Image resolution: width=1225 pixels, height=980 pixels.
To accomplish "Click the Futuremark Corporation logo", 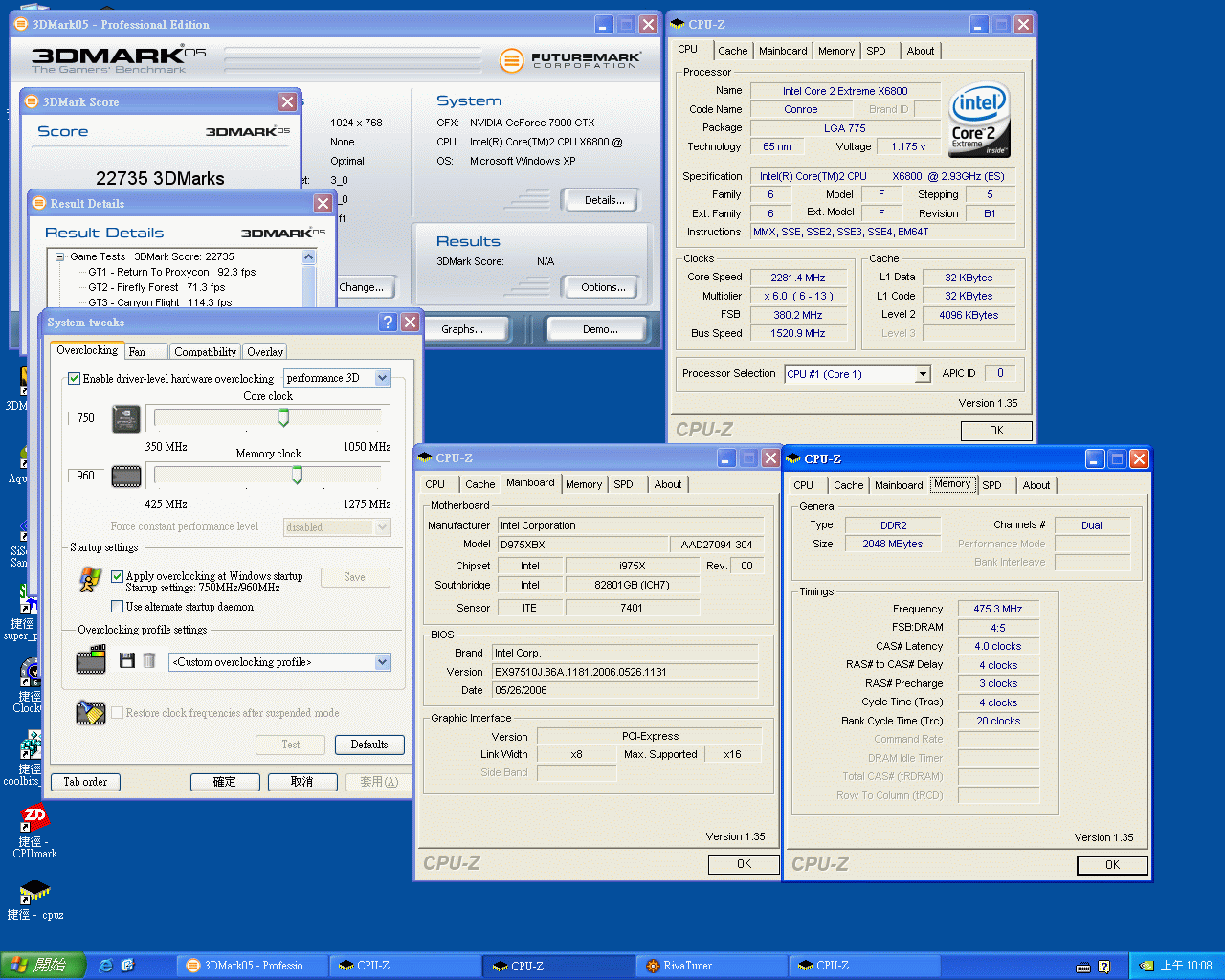I will [570, 60].
